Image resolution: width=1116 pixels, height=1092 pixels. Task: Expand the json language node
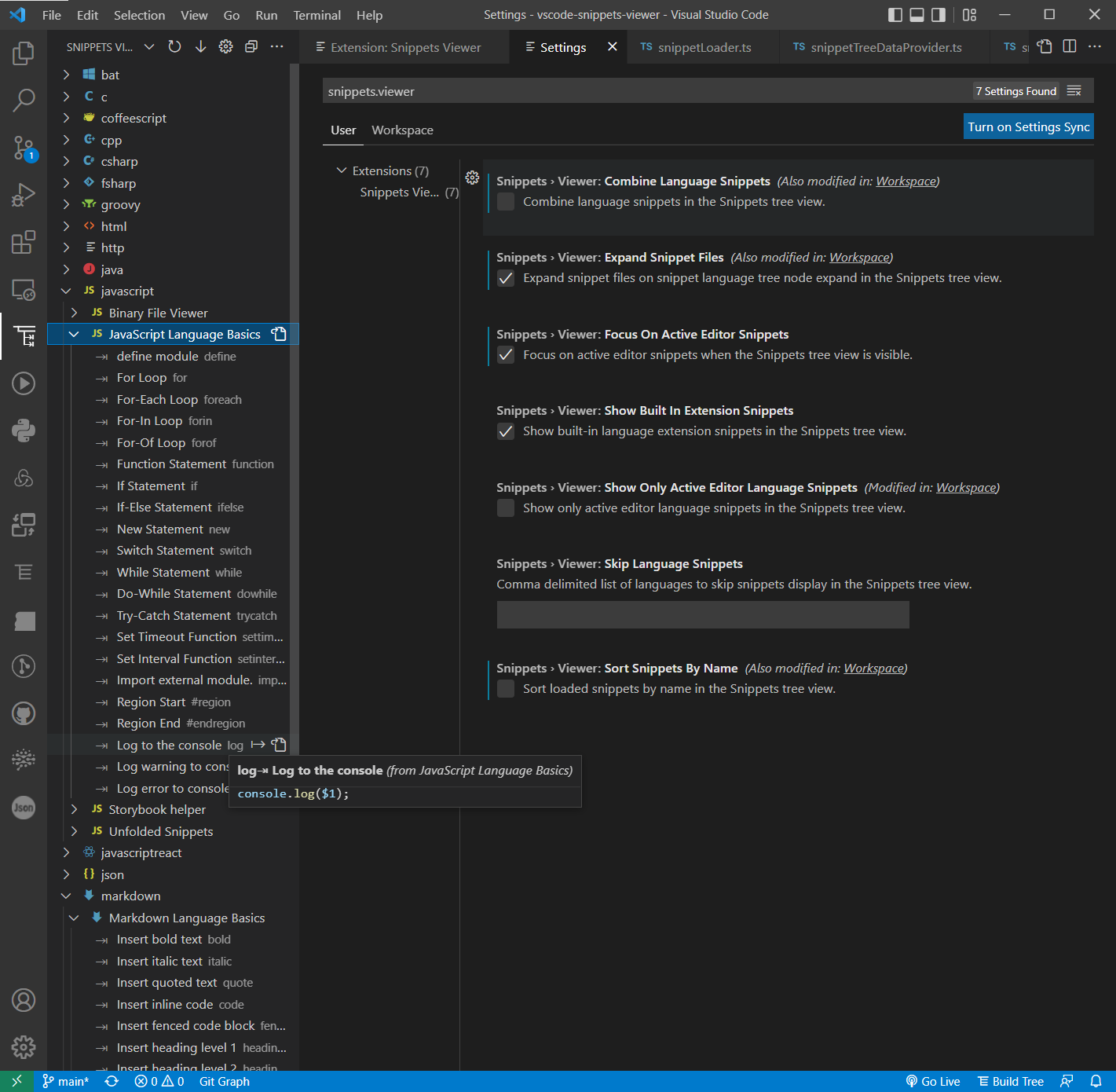click(x=66, y=874)
